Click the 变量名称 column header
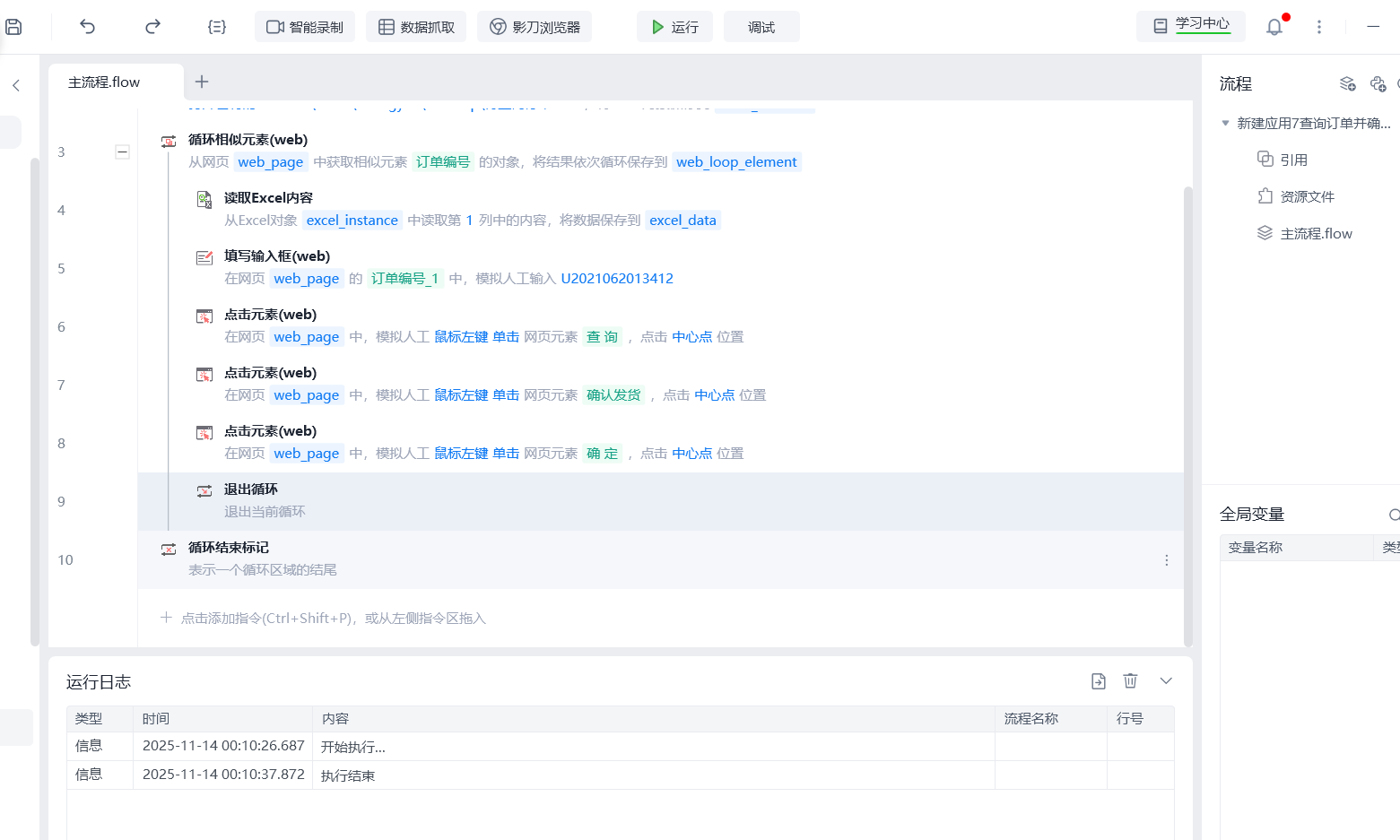The width and height of the screenshot is (1400, 840). click(1296, 548)
